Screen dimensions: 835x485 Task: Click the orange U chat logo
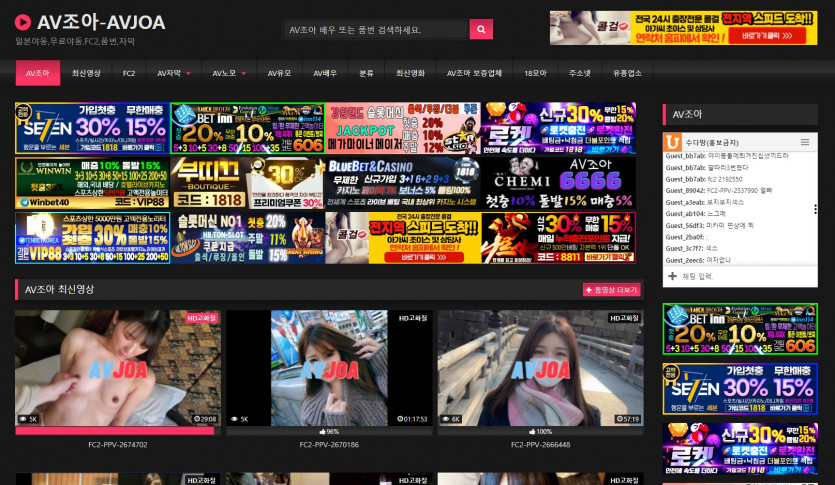point(673,142)
